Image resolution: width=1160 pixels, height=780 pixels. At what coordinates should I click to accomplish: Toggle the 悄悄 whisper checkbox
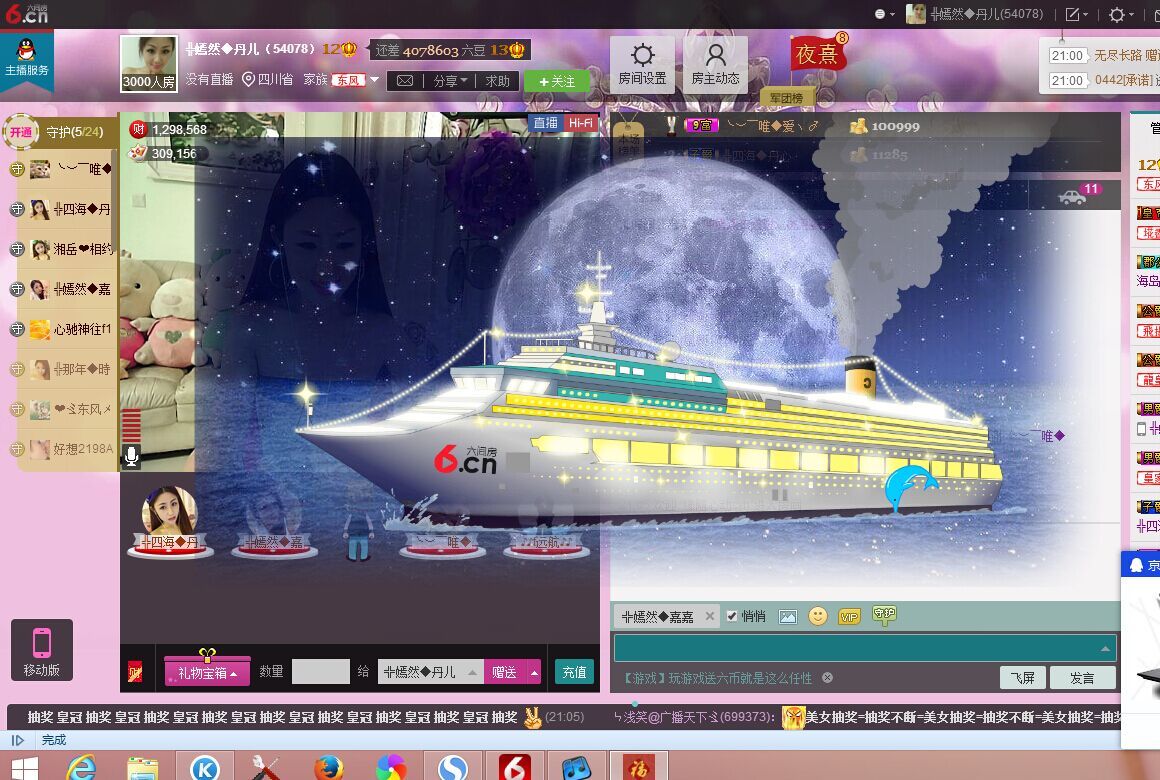click(732, 616)
